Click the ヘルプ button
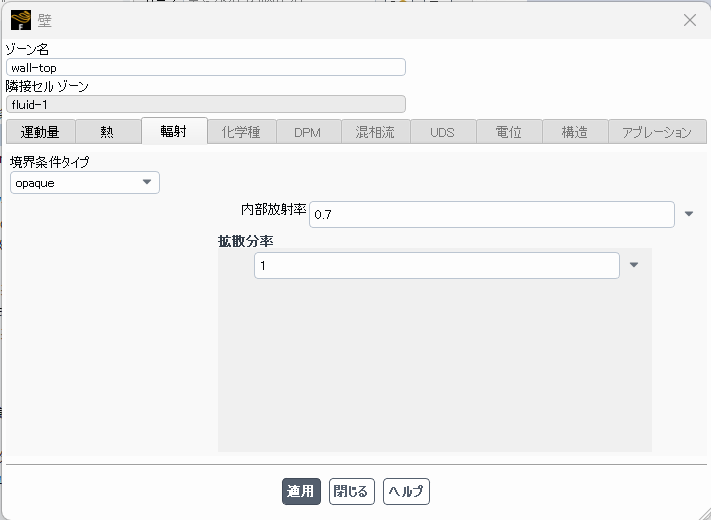The width and height of the screenshot is (711, 520). click(406, 491)
